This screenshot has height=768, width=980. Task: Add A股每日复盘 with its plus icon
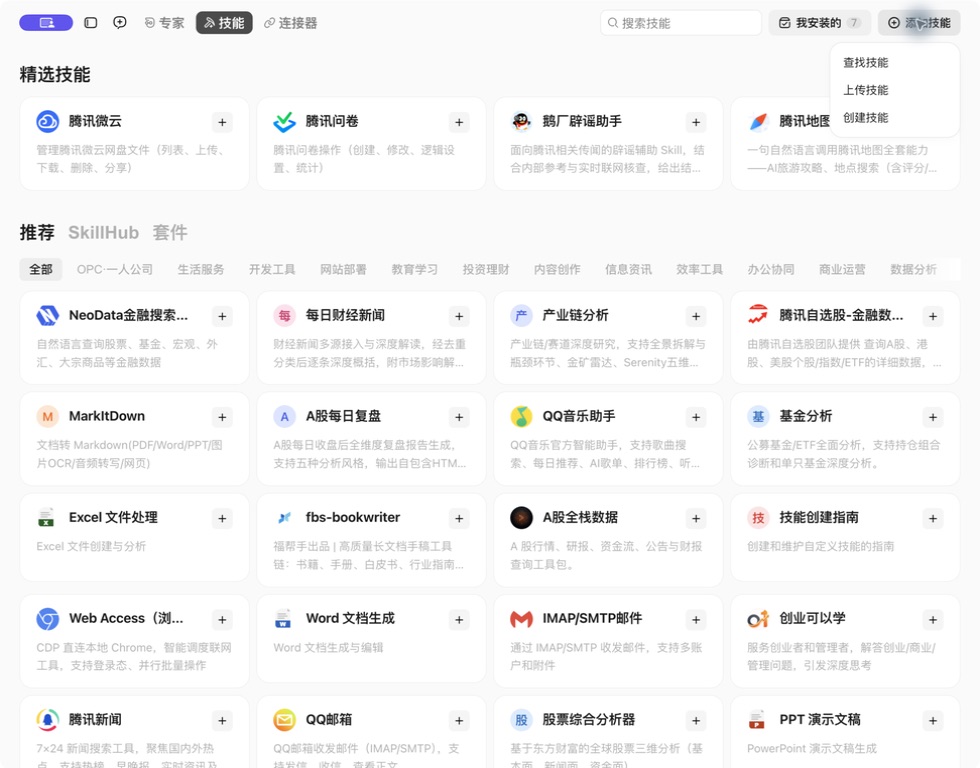click(x=459, y=417)
